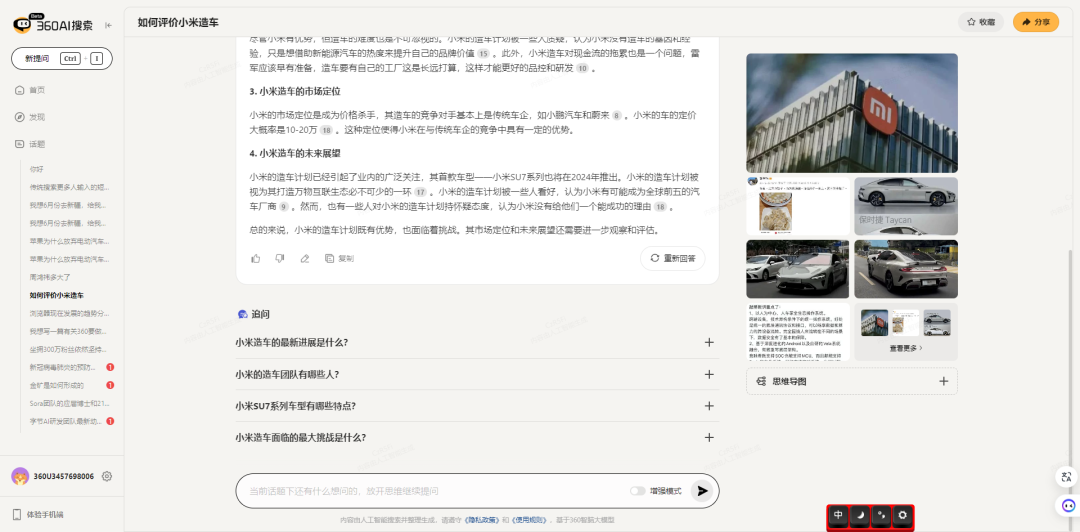Open the 坐拥300万粉丝 topic
This screenshot has width=1080, height=532.
coord(68,349)
